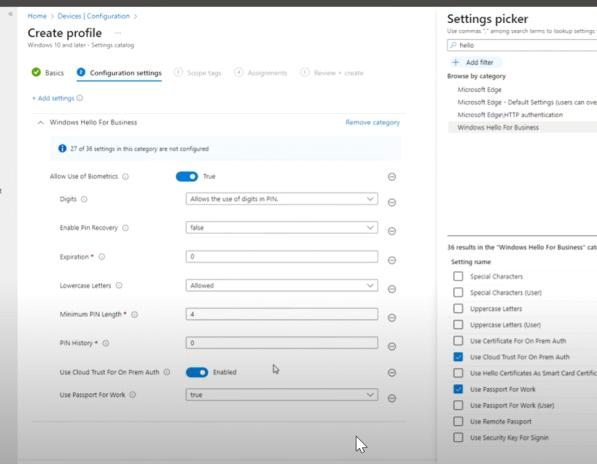The height and width of the screenshot is (464, 597).
Task: Show info for Allow Use of Biometrics
Action: [125, 177]
